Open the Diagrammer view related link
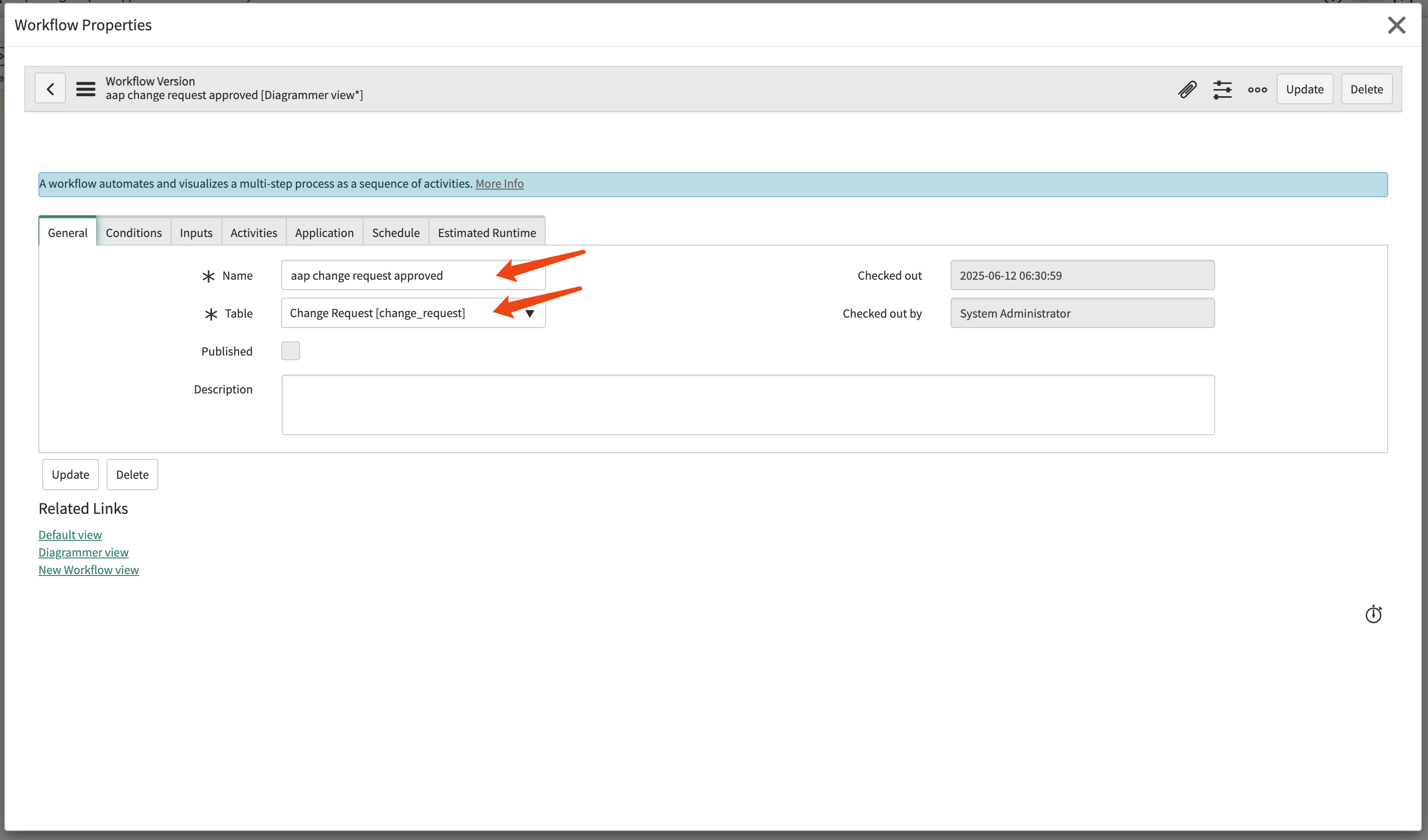Viewport: 1428px width, 840px height. [83, 552]
